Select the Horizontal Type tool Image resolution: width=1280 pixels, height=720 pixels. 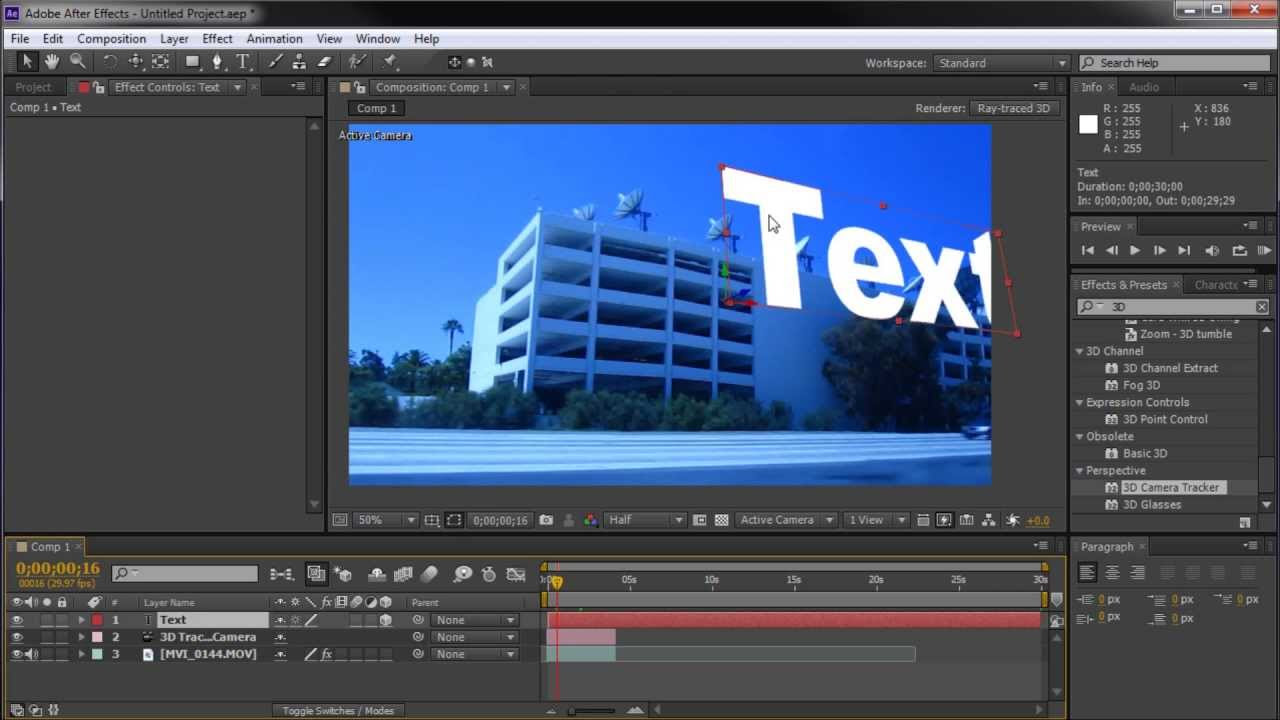click(242, 62)
